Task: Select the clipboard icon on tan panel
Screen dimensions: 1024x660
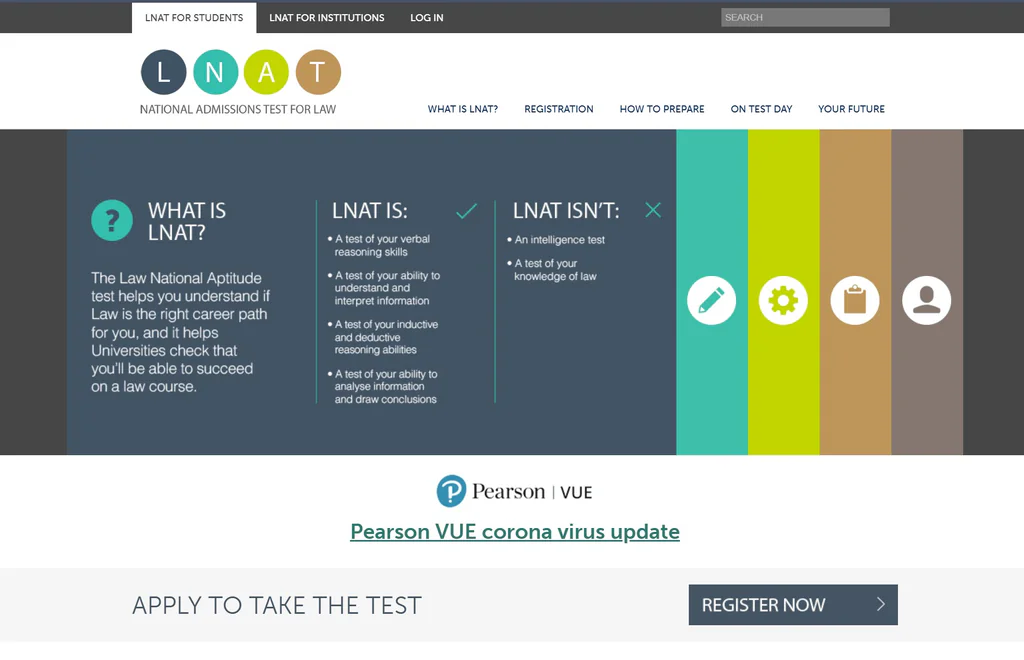Action: click(855, 300)
